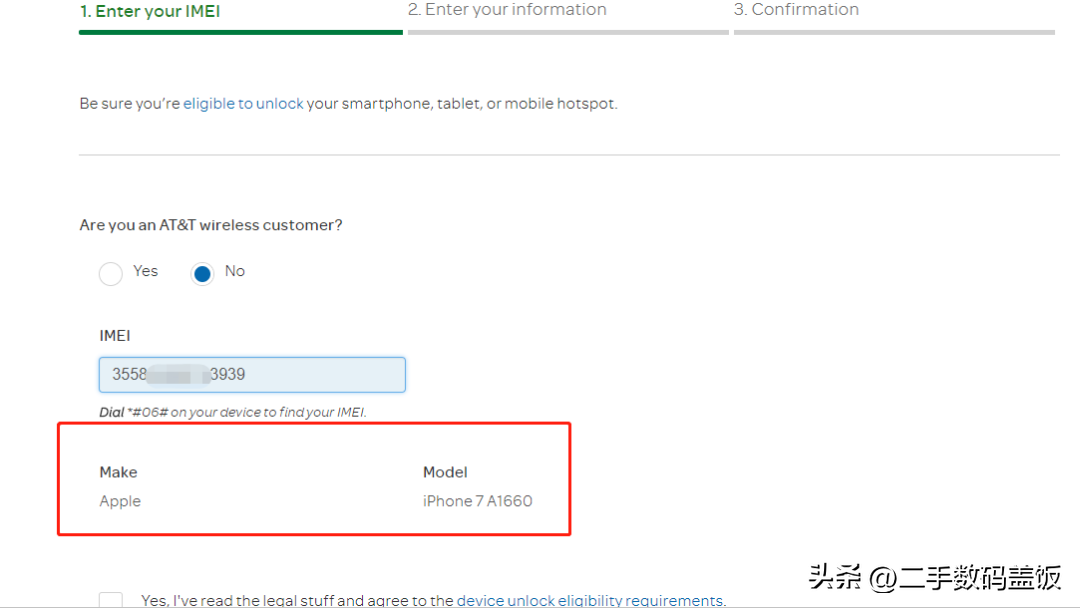Click the green progress bar under step 1
Viewport: 1080px width, 609px height.
[240, 32]
